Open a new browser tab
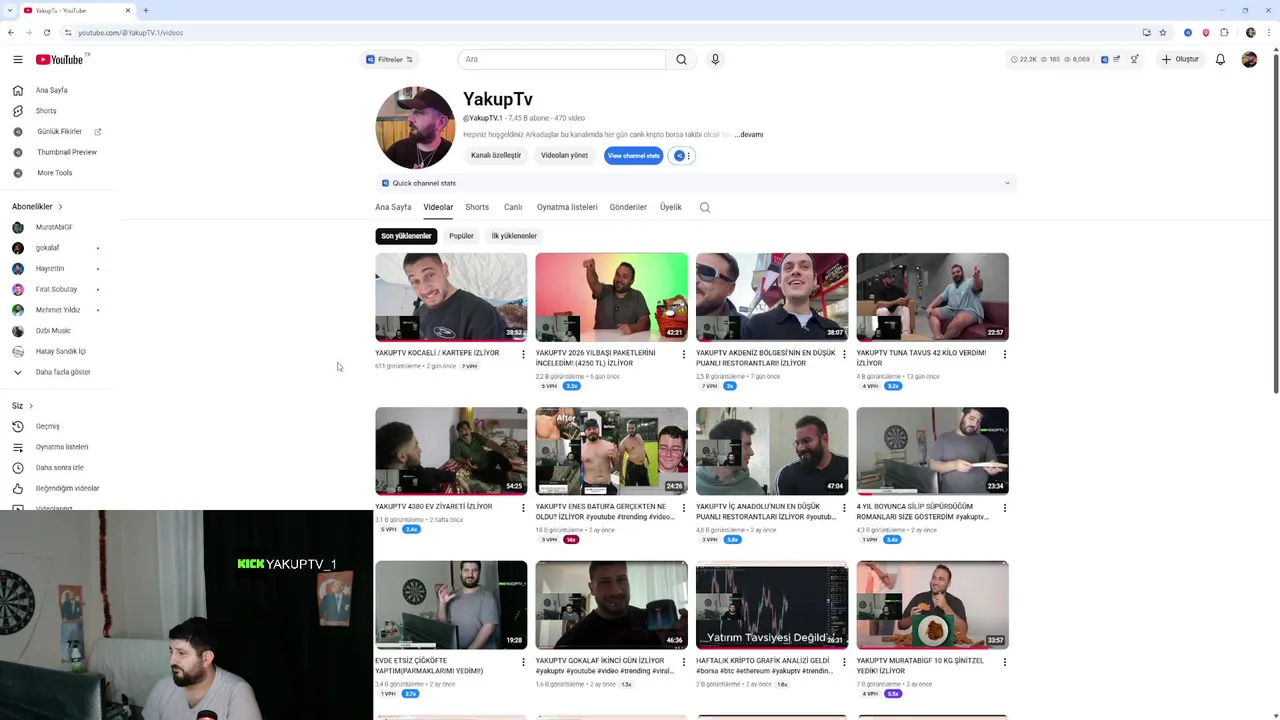The image size is (1280, 720). [x=146, y=10]
